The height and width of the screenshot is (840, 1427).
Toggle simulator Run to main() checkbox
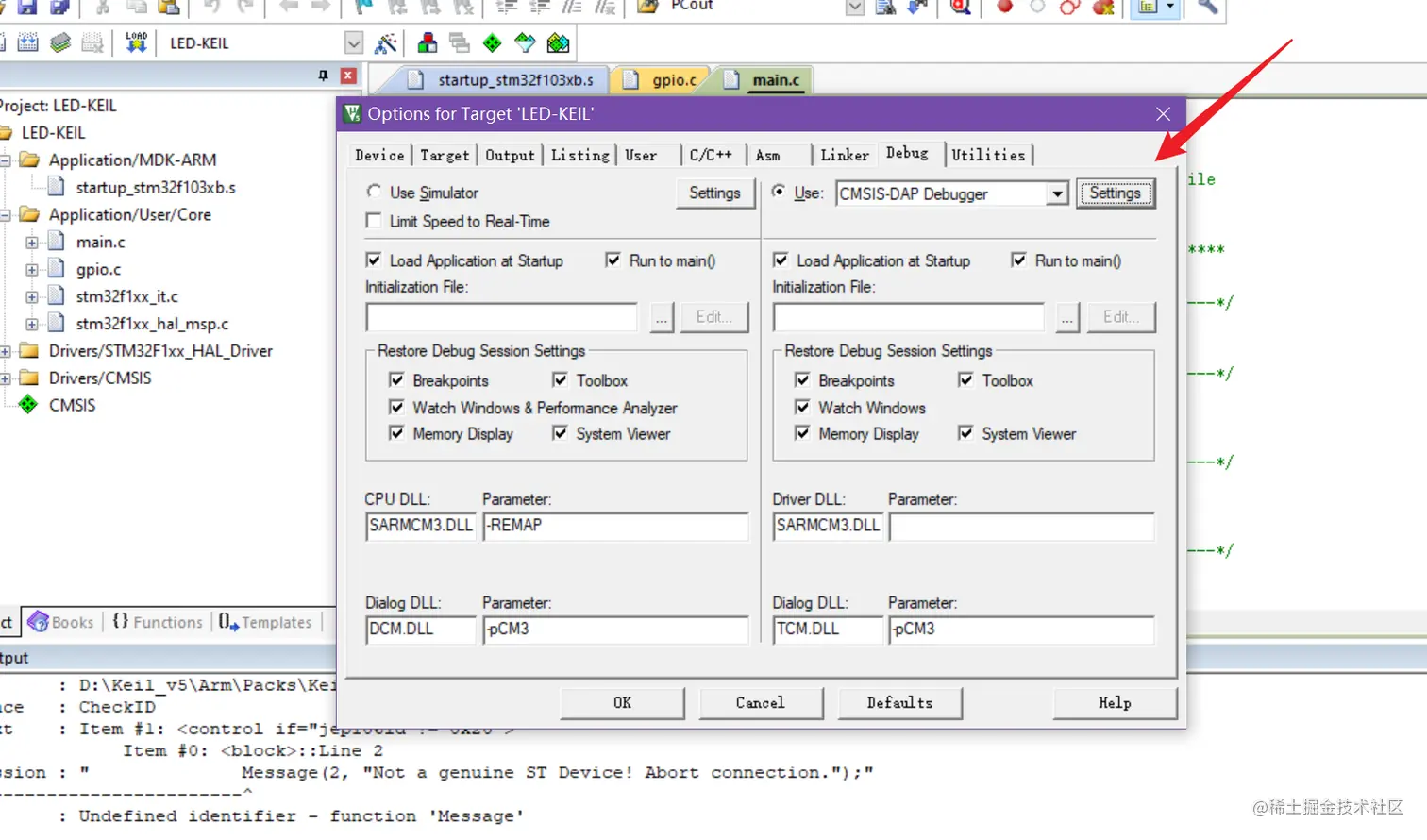[613, 260]
